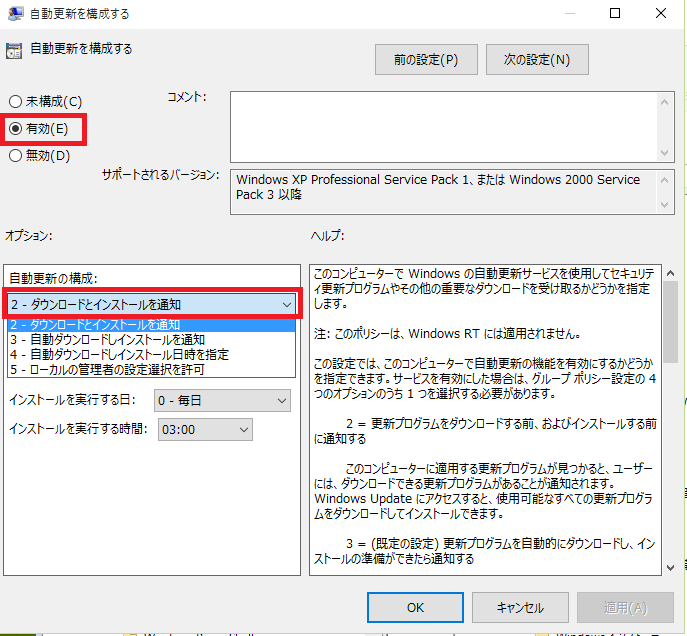Screen dimensions: 687x636
Task: Click the policy setting icon beside the heading
Action: click(x=14, y=50)
